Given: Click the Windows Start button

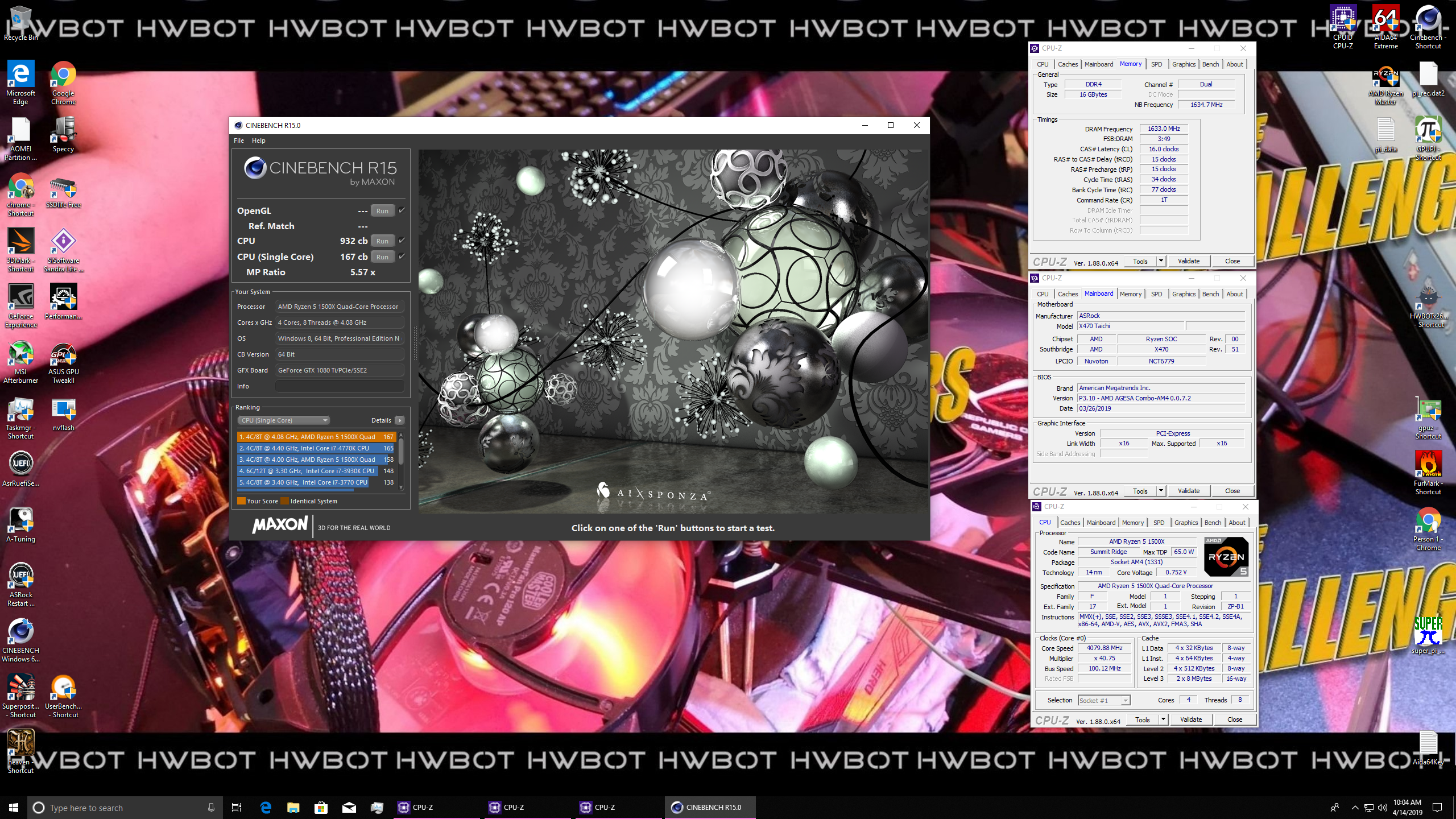Looking at the screenshot, I should tap(14, 807).
